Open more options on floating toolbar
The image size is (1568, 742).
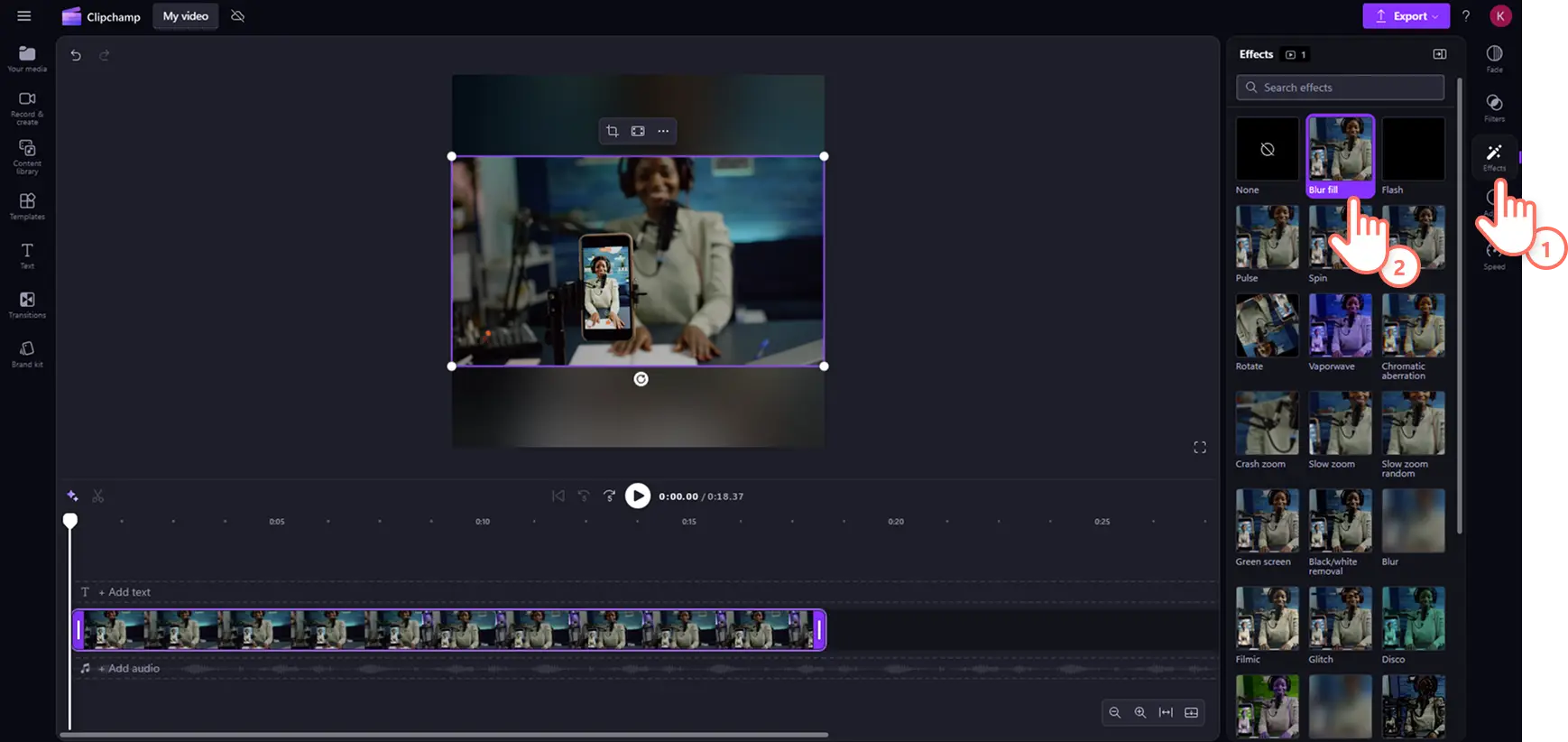pyautogui.click(x=663, y=131)
